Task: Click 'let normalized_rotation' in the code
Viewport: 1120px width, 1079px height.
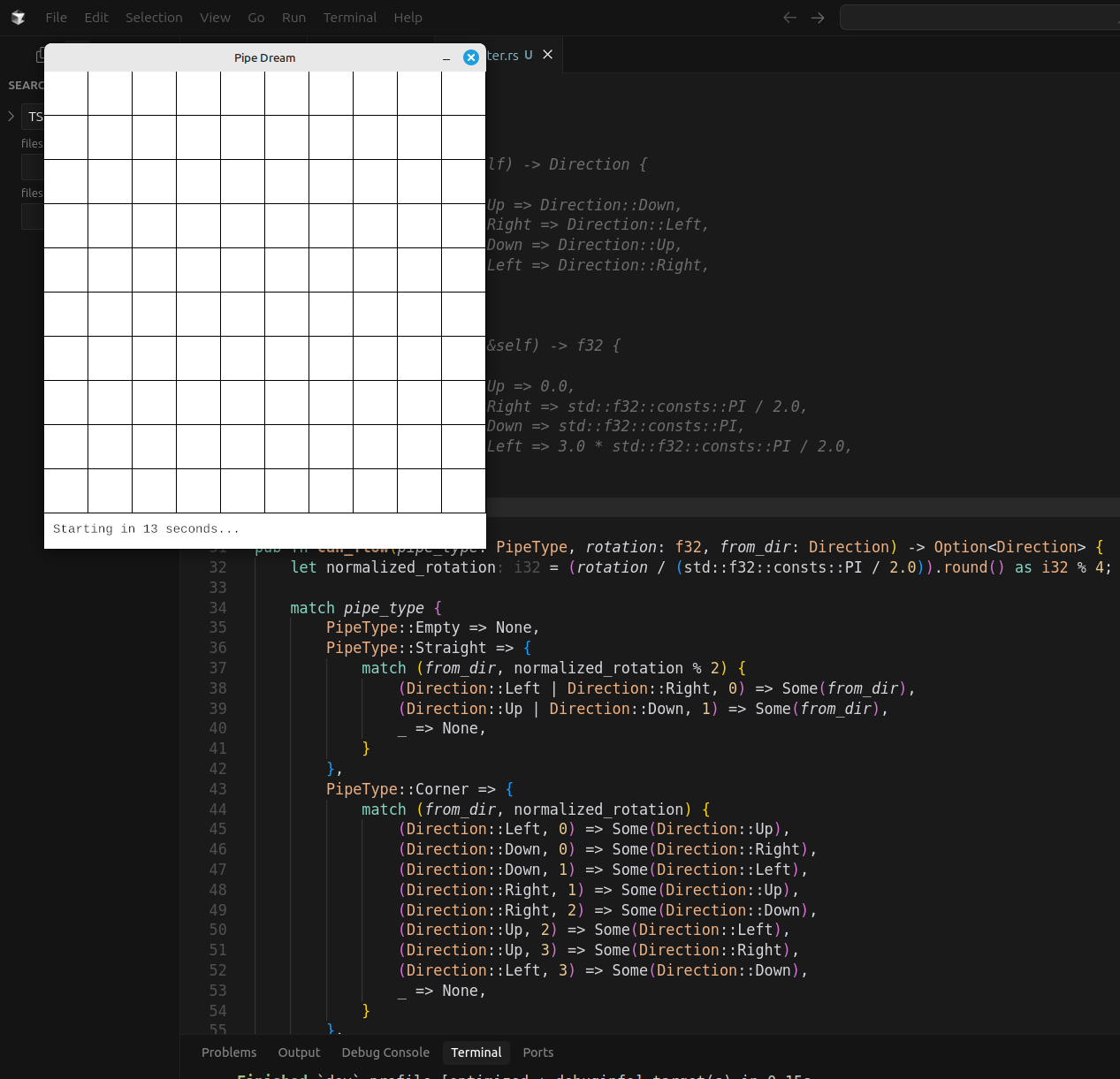Action: click(393, 567)
